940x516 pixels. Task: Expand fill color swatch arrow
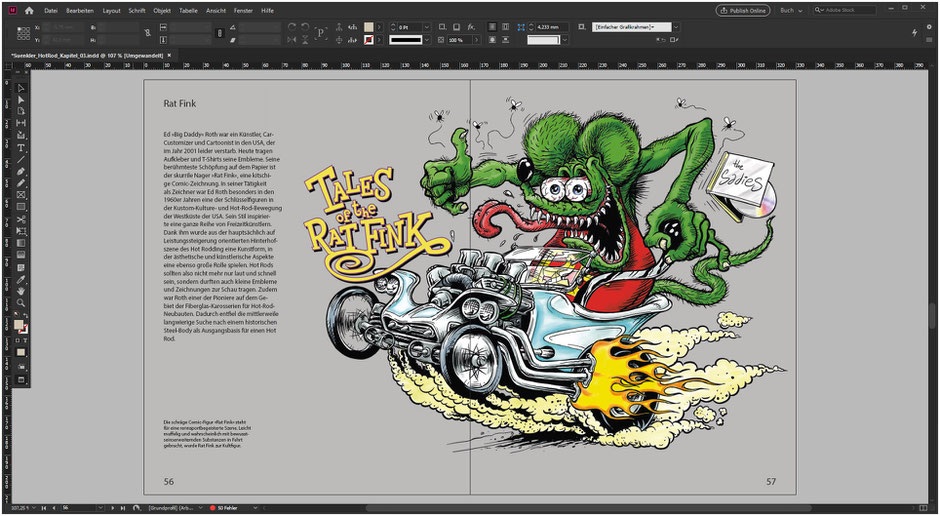point(379,28)
